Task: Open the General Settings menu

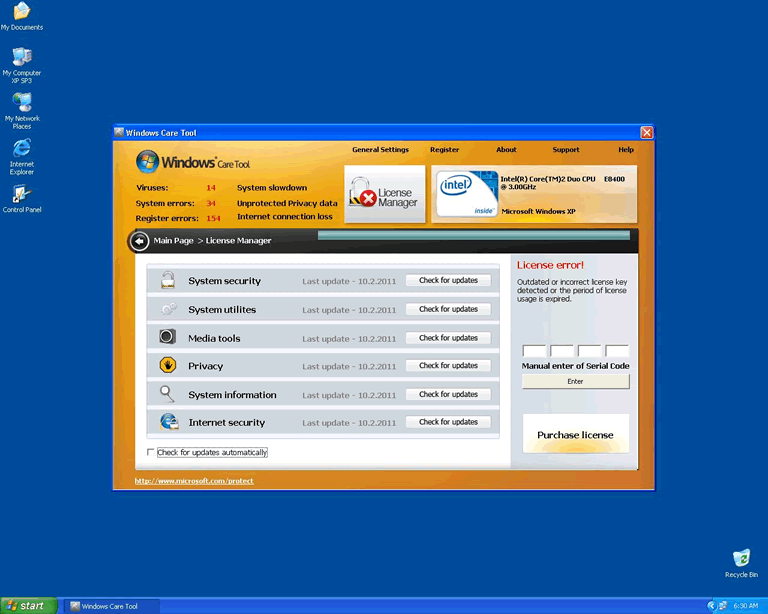Action: coord(380,150)
